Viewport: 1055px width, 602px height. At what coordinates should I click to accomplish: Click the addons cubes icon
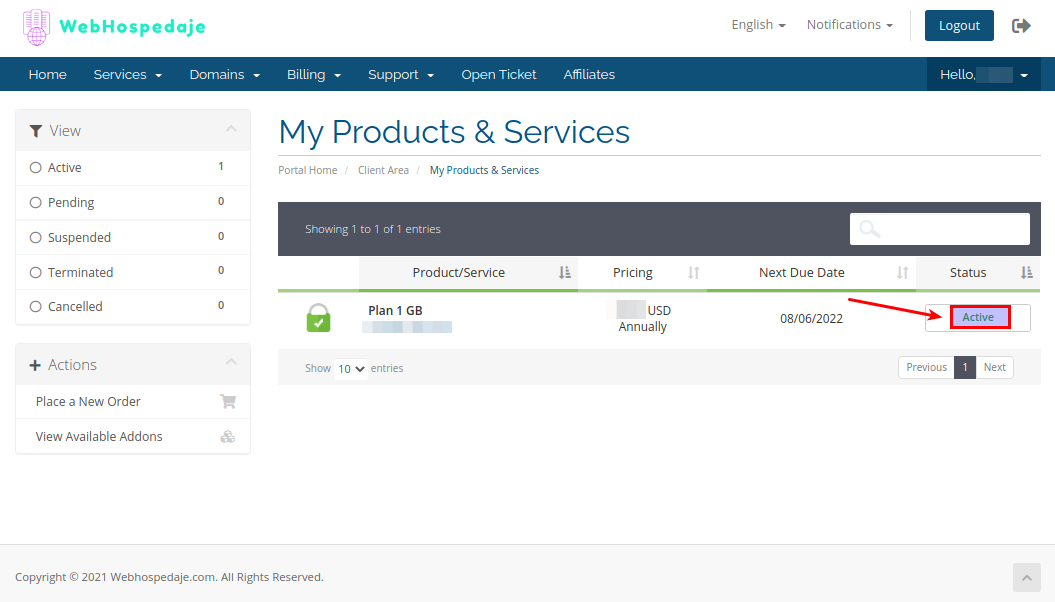click(x=228, y=437)
